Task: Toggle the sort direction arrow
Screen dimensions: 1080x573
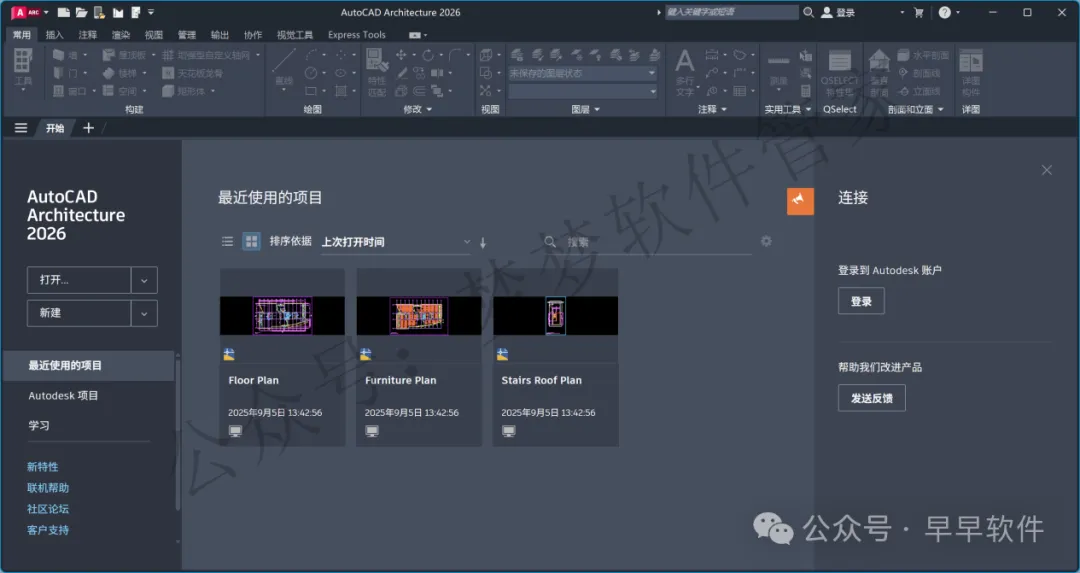Action: click(x=483, y=242)
